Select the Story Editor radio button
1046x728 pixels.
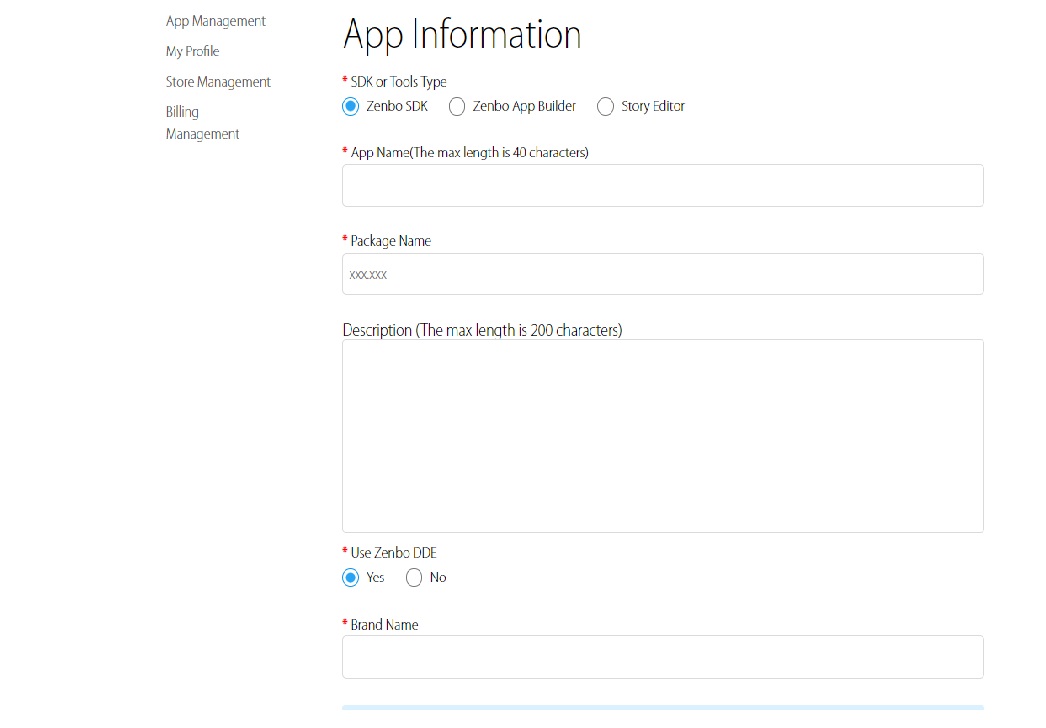coord(605,107)
